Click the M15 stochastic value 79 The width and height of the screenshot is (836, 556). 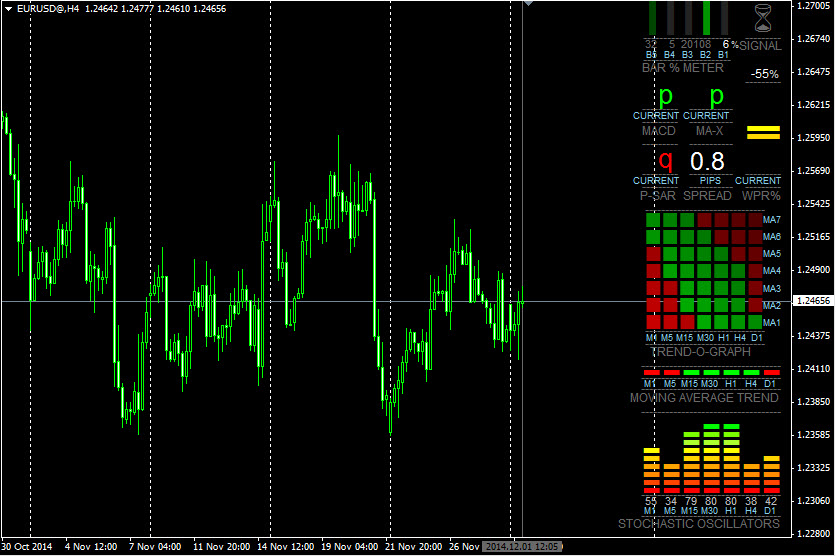point(691,501)
